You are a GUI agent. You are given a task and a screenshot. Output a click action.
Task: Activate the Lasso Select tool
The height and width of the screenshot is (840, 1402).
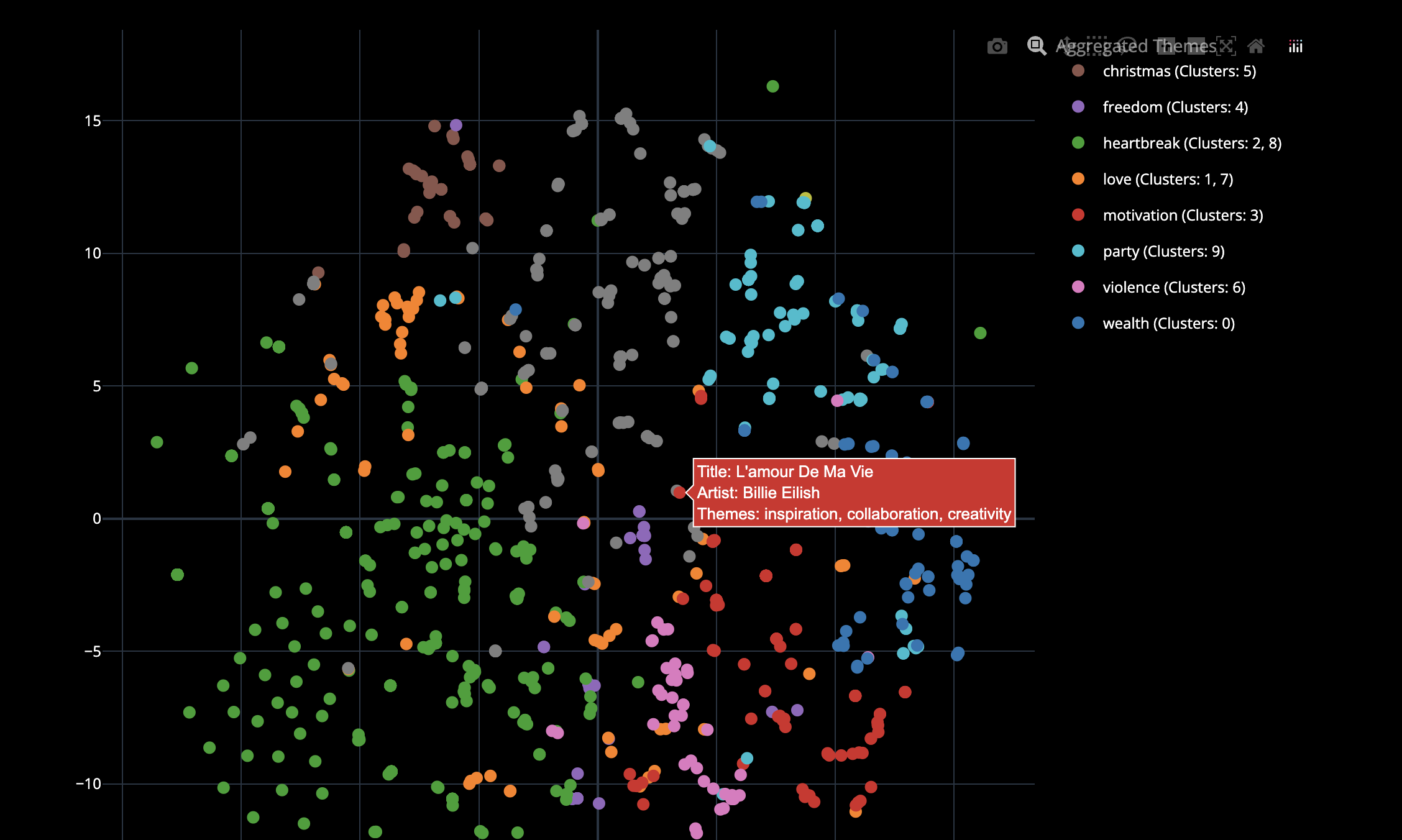[x=1127, y=46]
